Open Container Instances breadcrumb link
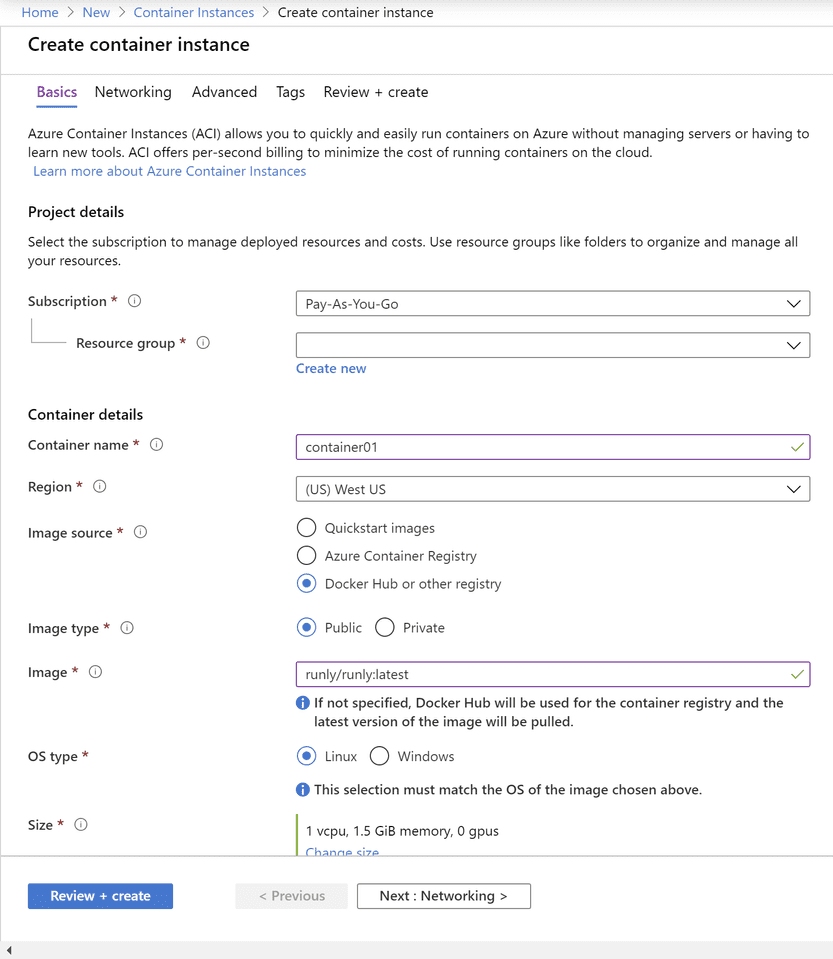Image resolution: width=833 pixels, height=959 pixels. 194,12
